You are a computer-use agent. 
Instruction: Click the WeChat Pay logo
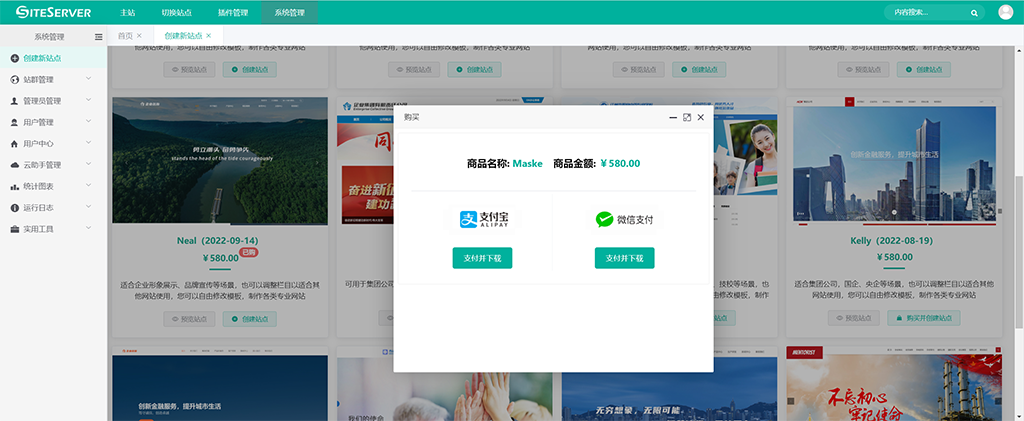click(x=624, y=219)
